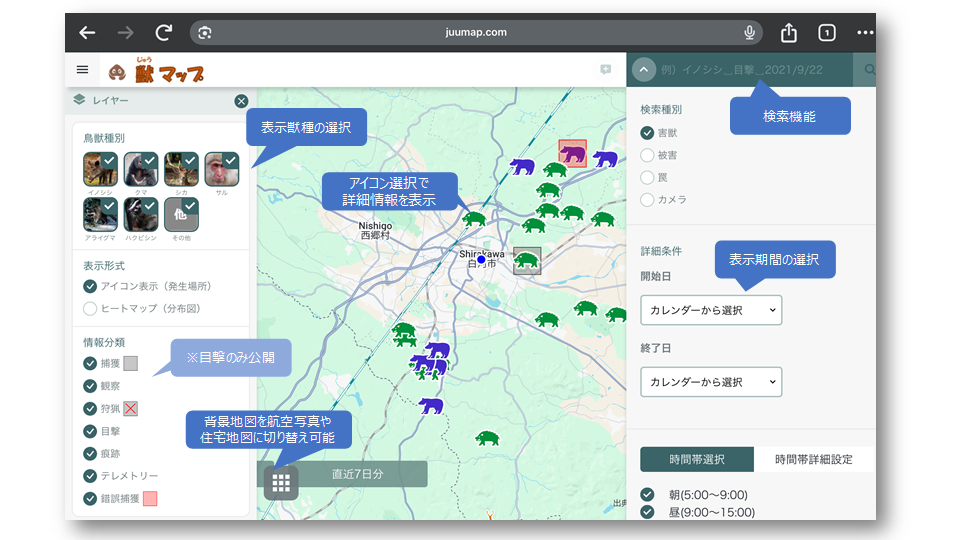Uncheck the テレメトリー category checkbox
This screenshot has height=540, width=960.
click(x=91, y=476)
